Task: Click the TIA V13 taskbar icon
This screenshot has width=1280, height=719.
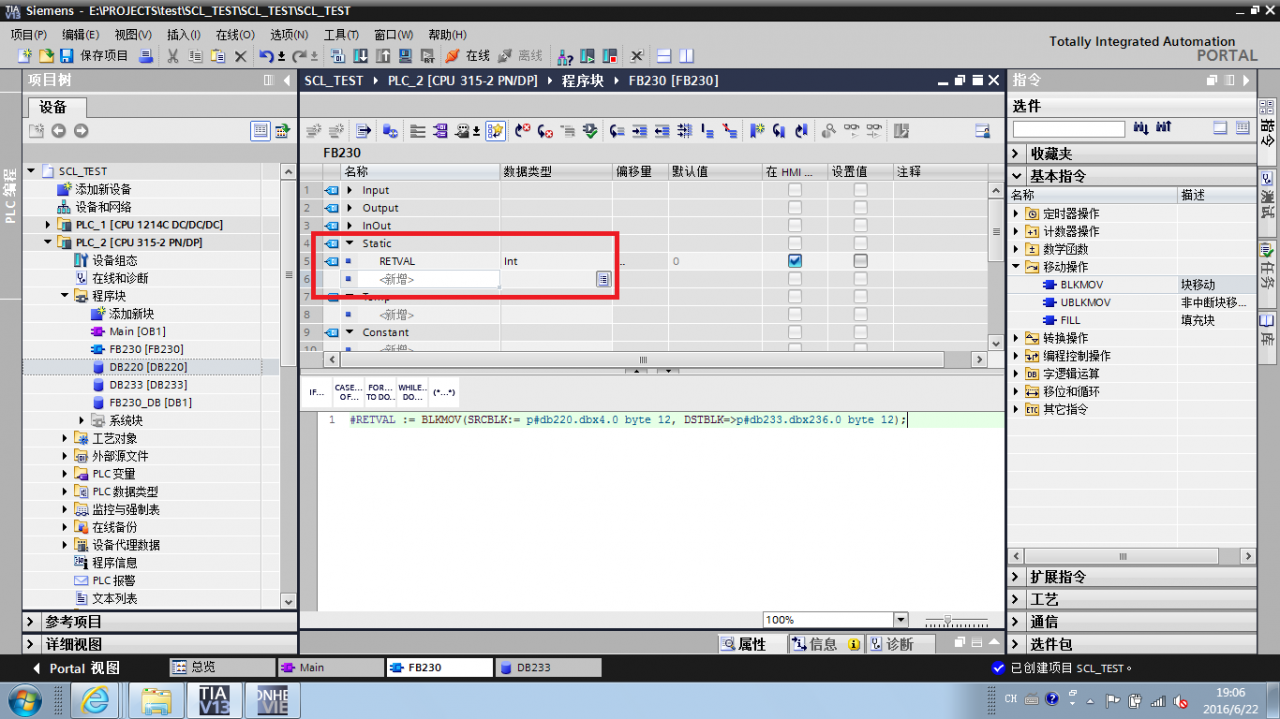Action: [213, 701]
